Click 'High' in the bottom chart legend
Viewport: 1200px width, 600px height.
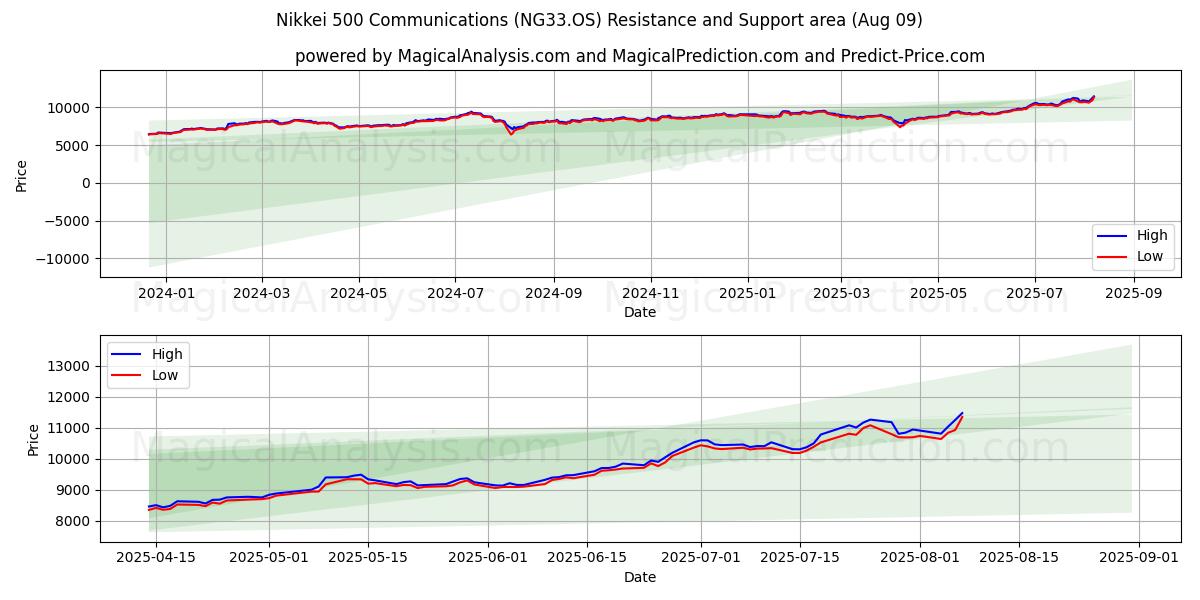167,354
